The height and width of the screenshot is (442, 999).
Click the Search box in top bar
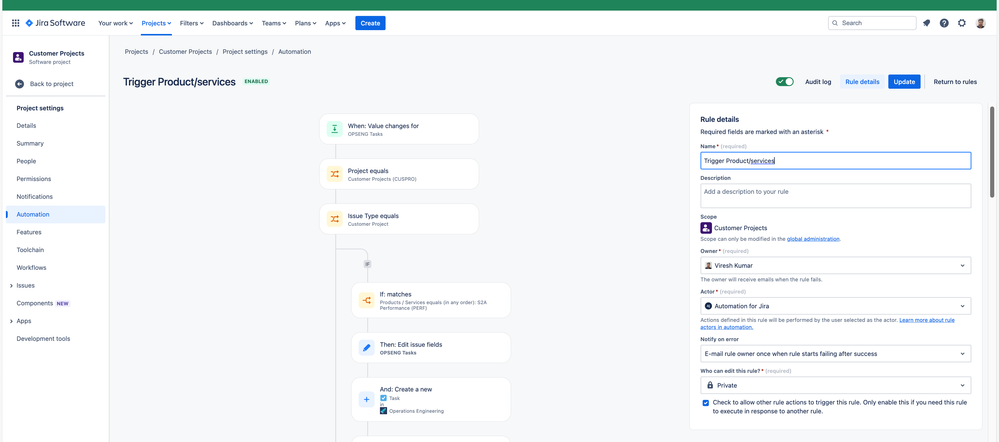872,23
